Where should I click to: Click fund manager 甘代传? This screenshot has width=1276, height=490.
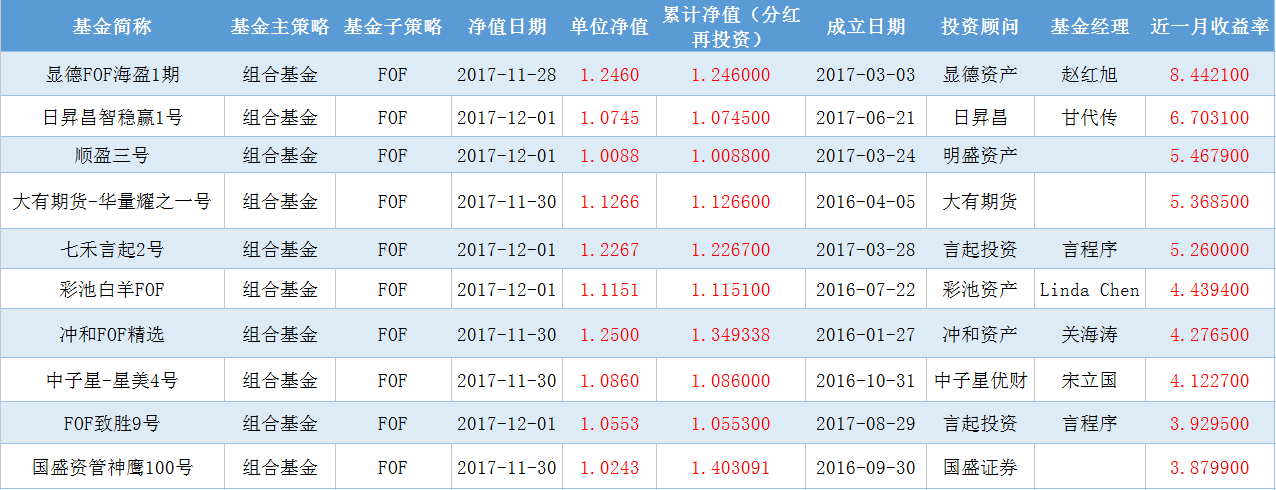[x=1090, y=118]
